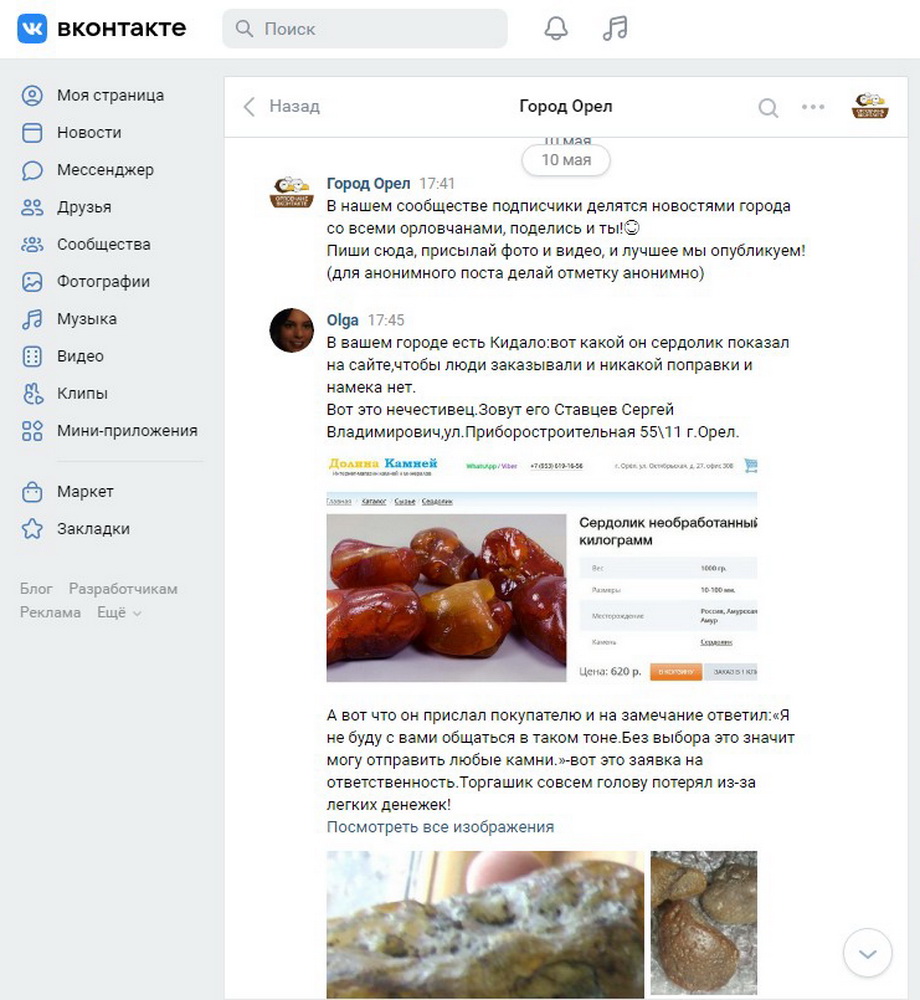Open the brown stones photo thumbnail
Image resolution: width=920 pixels, height=1000 pixels.
[704, 923]
